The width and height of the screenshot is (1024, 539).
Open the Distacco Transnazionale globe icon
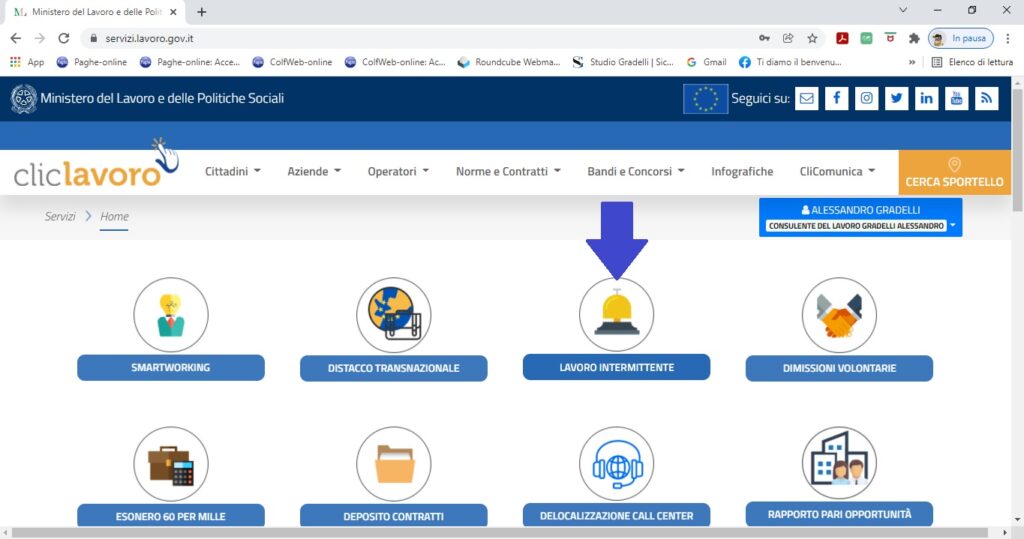[x=393, y=314]
